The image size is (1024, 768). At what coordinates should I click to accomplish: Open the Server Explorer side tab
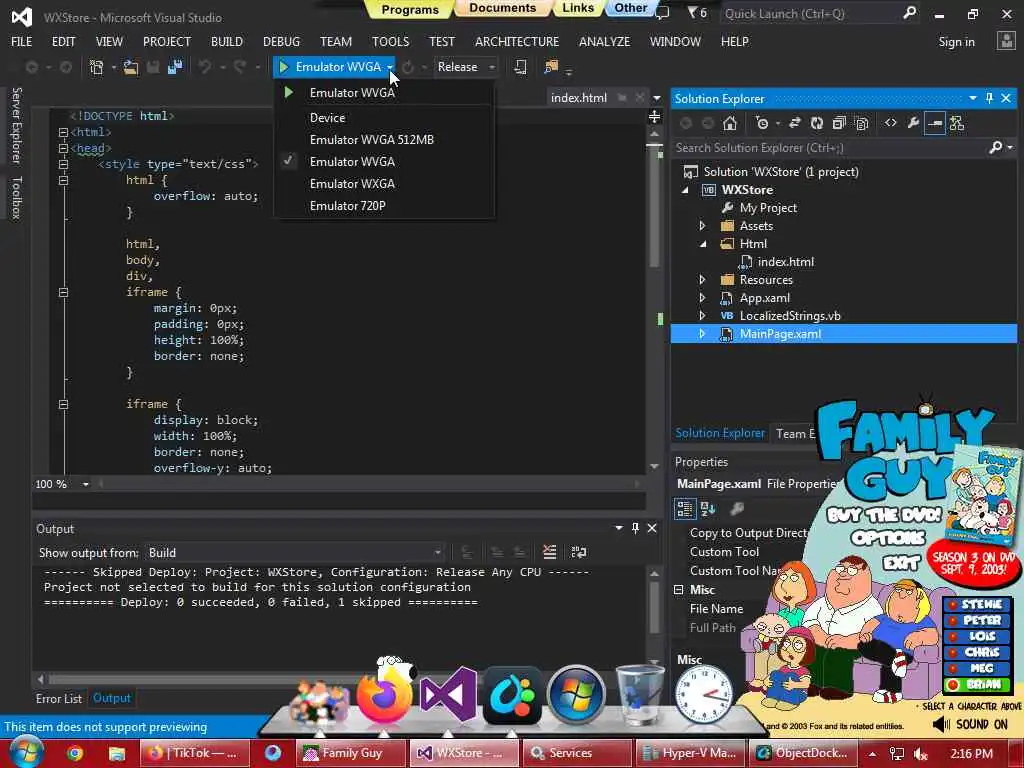click(16, 125)
